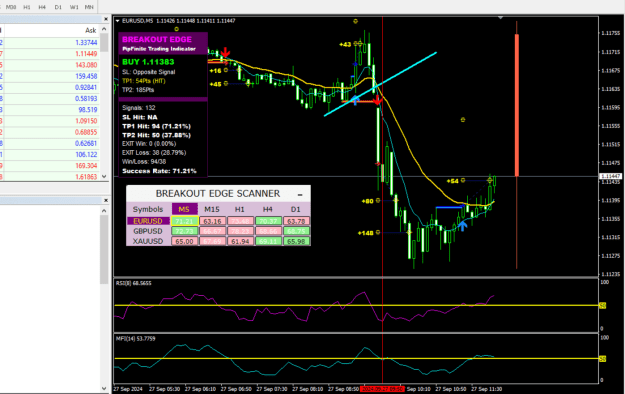Open EURUSD M15 cell showing 63.16
This screenshot has width=625, height=394.
point(212,221)
